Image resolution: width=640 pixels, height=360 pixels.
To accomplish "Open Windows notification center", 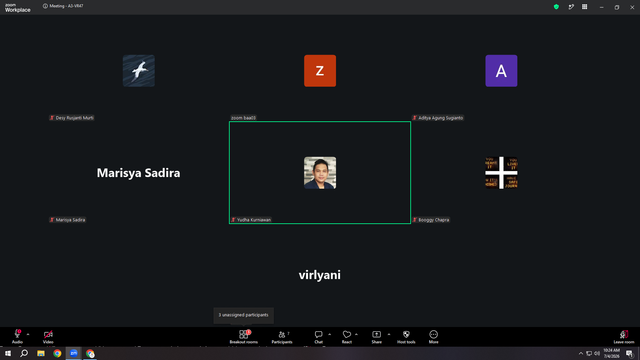I will (629, 353).
